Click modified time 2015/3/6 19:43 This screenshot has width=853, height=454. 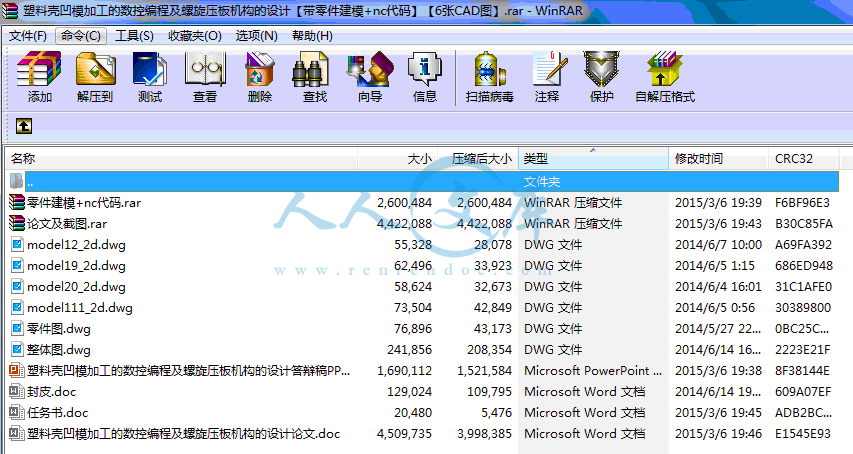[x=718, y=223]
